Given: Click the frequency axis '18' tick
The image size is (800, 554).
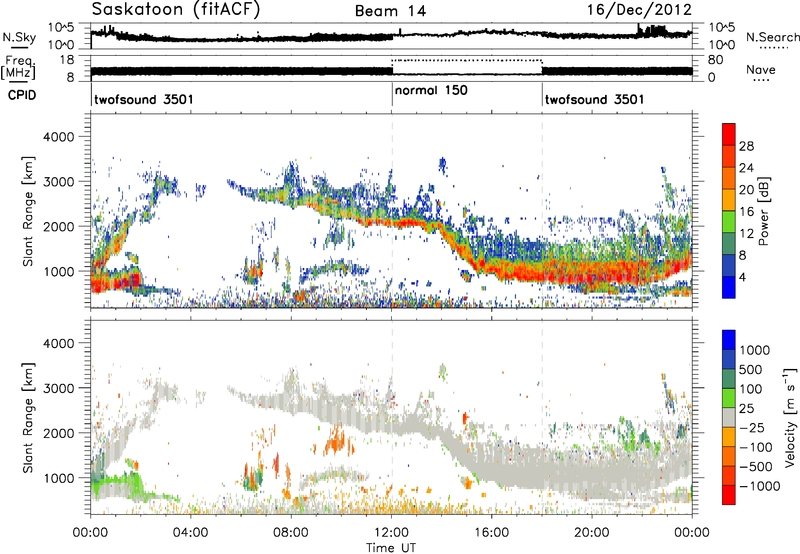Looking at the screenshot, I should (x=66, y=60).
